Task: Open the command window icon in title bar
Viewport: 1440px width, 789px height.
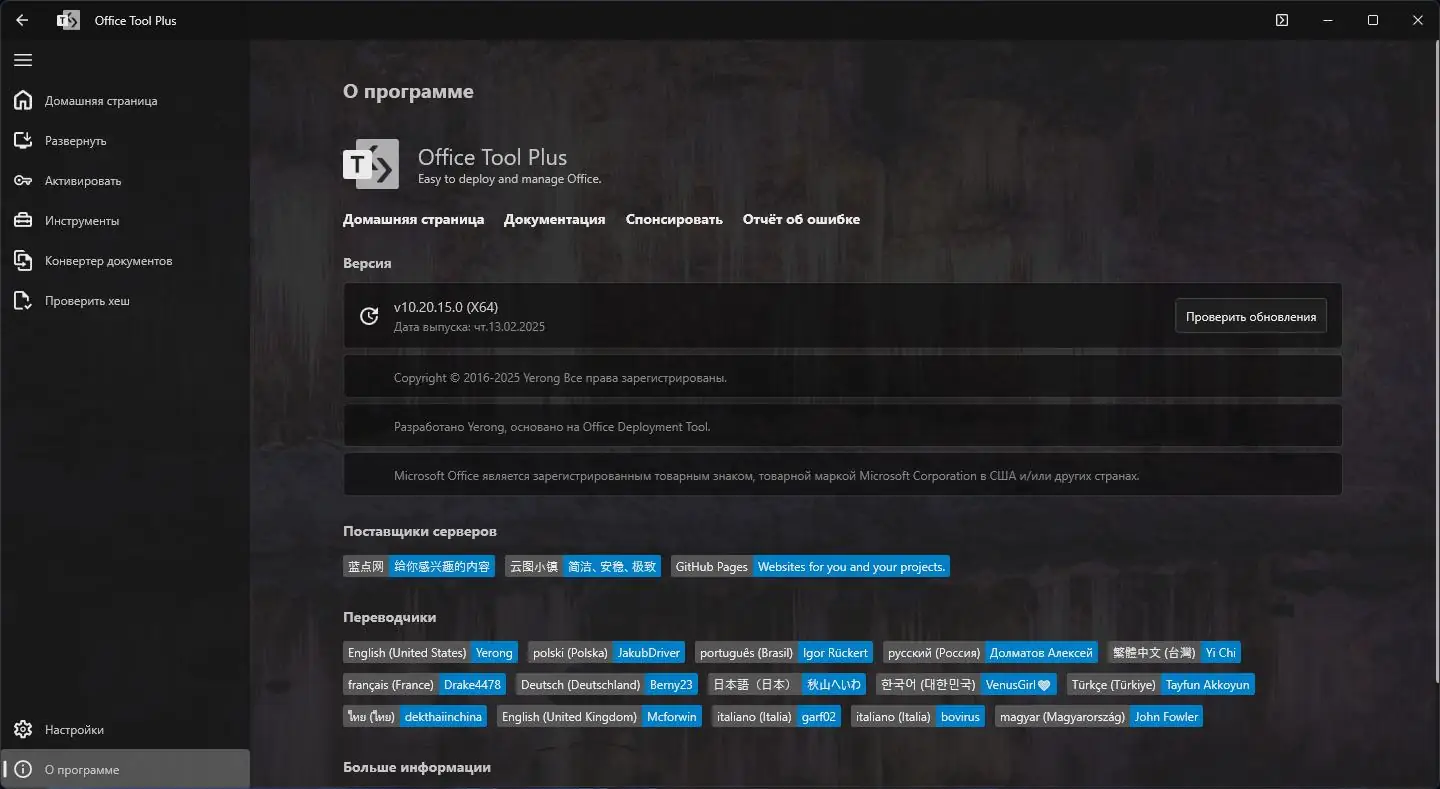Action: pyautogui.click(x=1282, y=20)
